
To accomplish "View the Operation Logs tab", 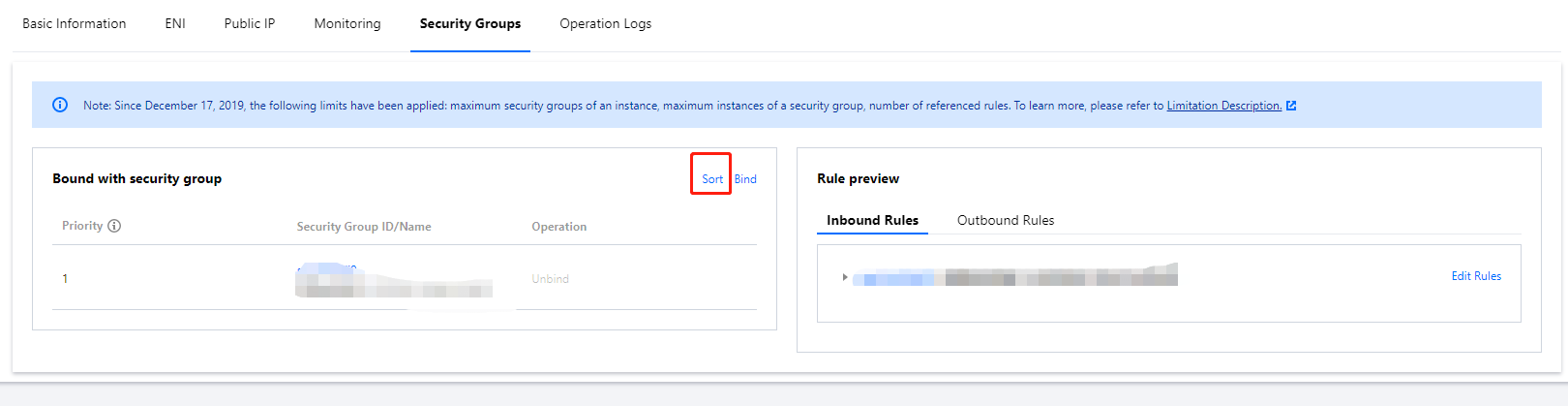I will pyautogui.click(x=605, y=23).
